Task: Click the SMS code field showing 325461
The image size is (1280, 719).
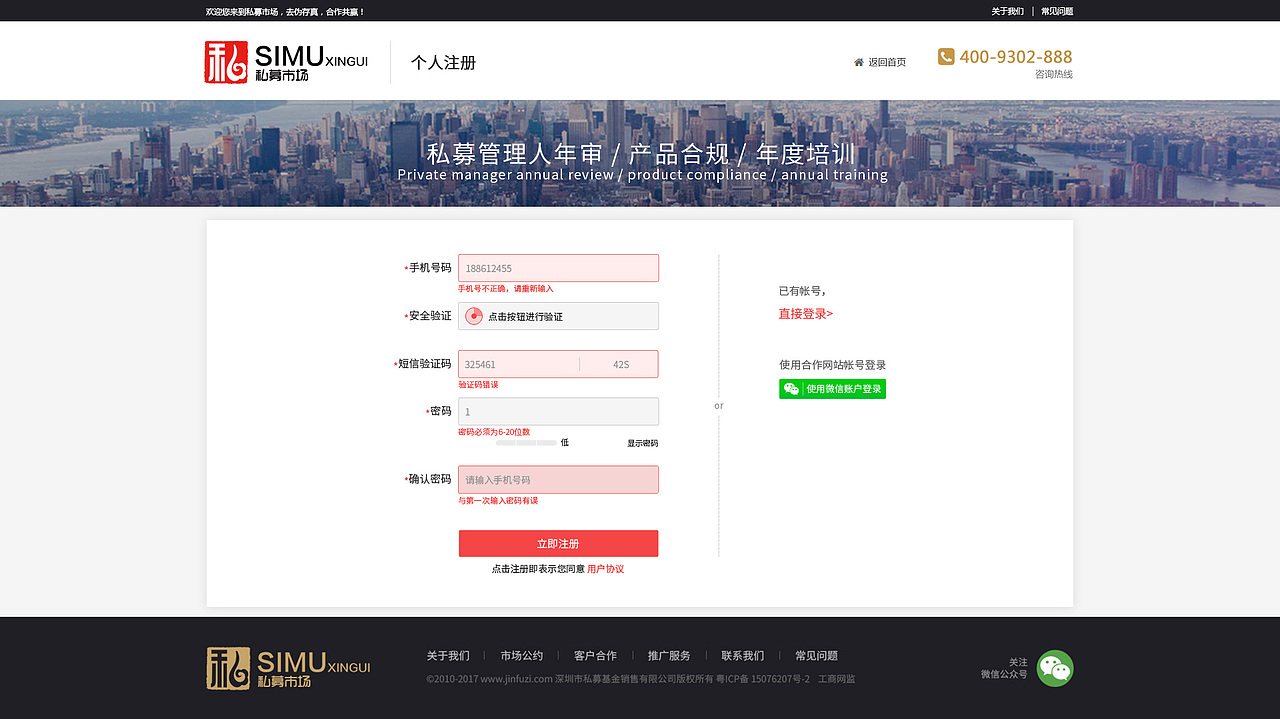Action: coord(520,363)
